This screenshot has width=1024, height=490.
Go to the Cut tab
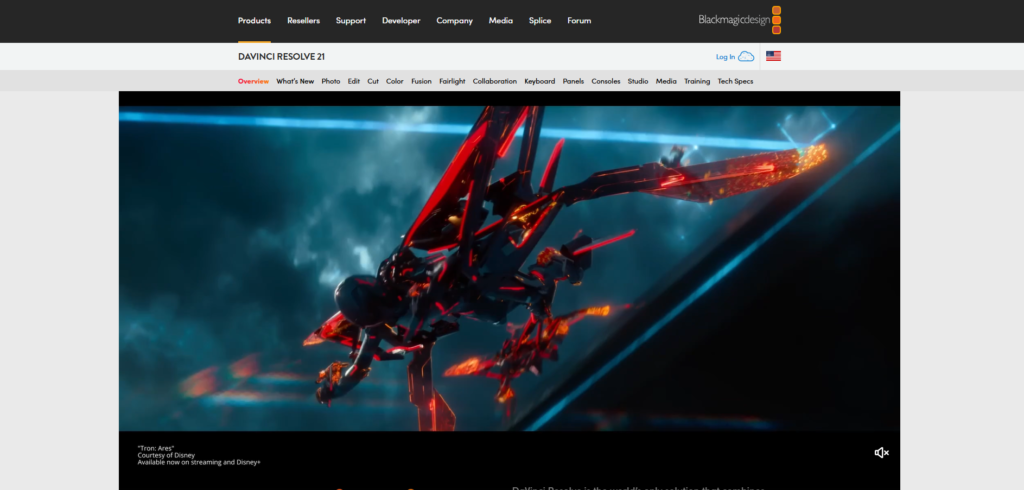373,82
